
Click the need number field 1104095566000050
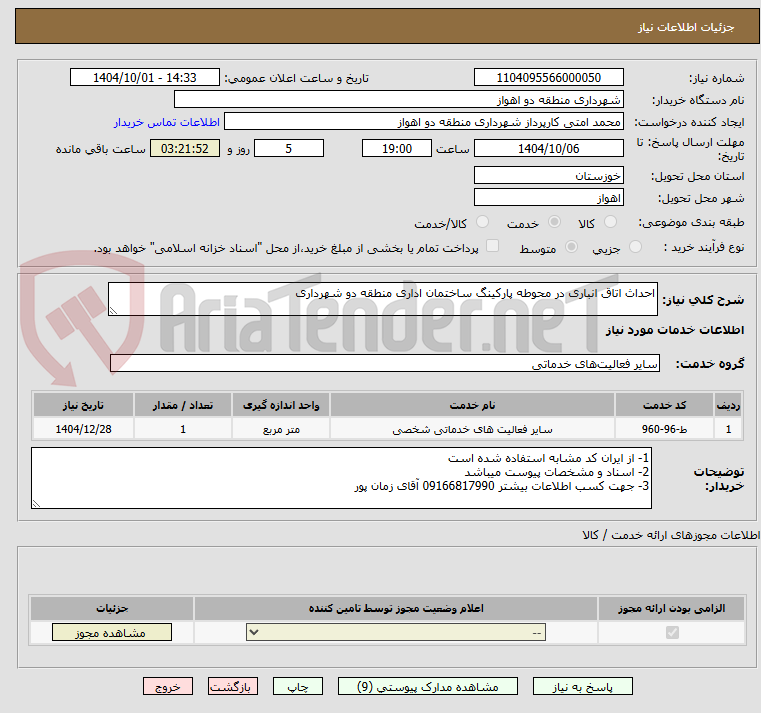548,78
